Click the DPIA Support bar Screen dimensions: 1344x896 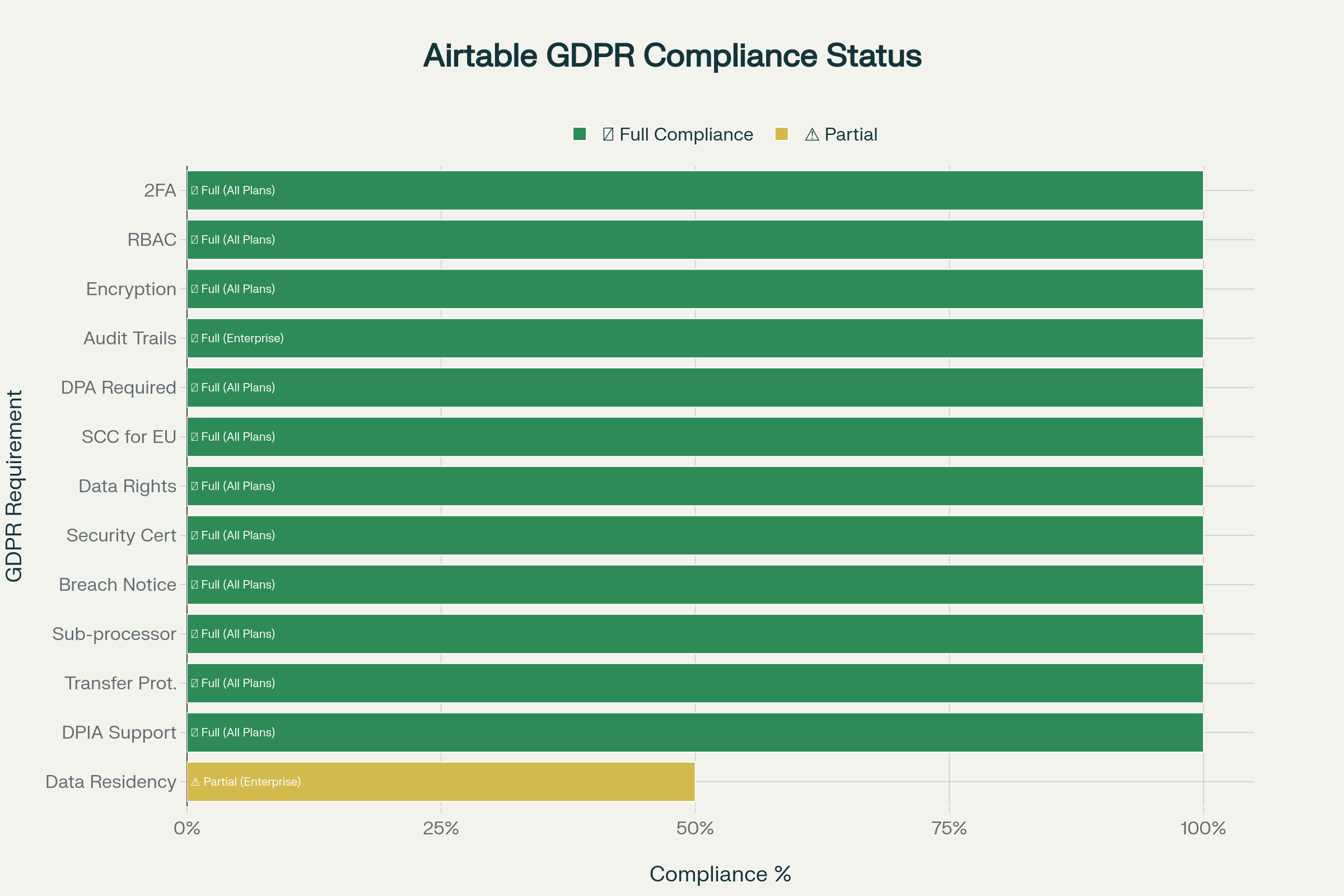coord(695,732)
